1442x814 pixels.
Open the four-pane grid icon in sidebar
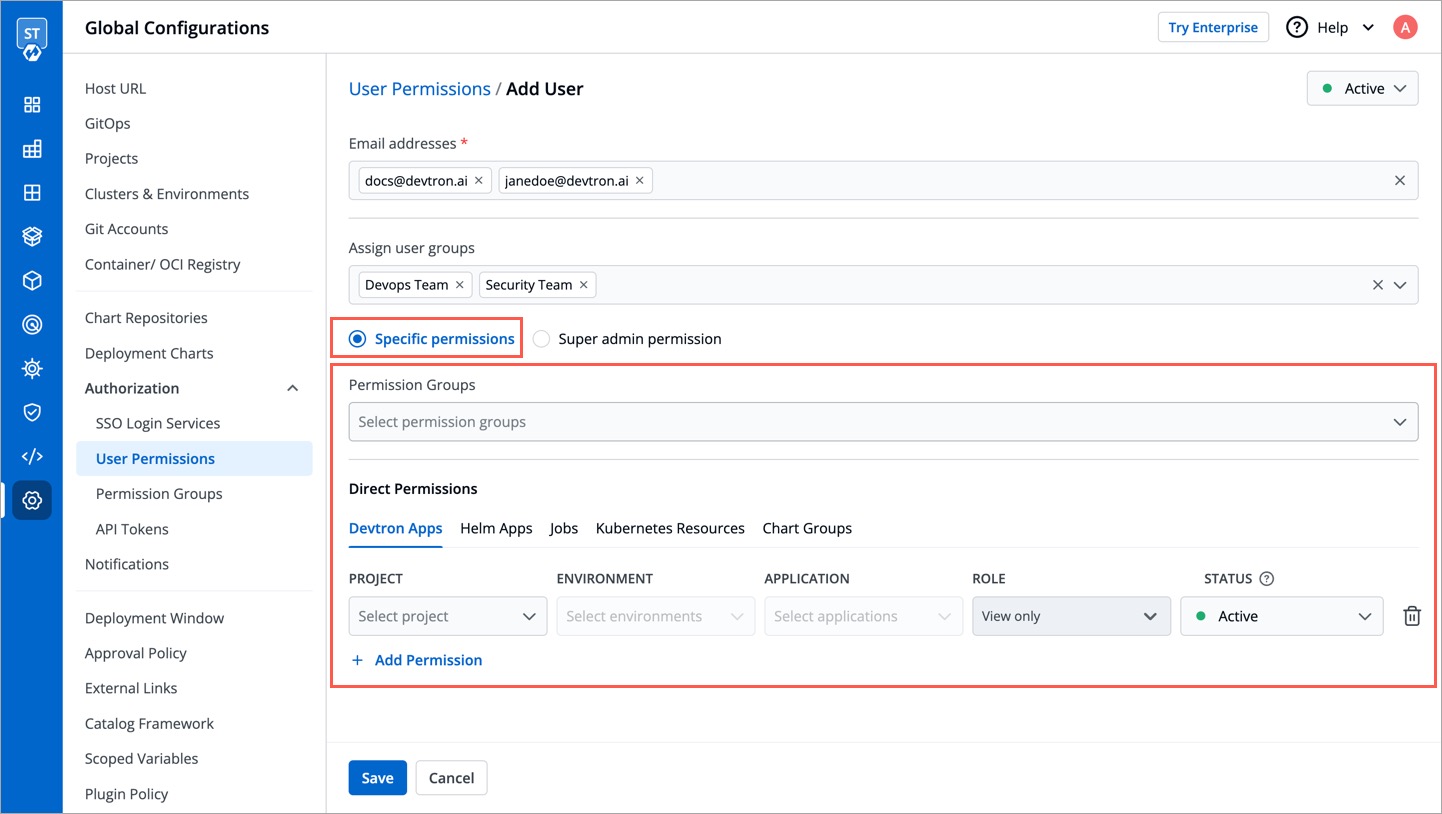point(32,193)
